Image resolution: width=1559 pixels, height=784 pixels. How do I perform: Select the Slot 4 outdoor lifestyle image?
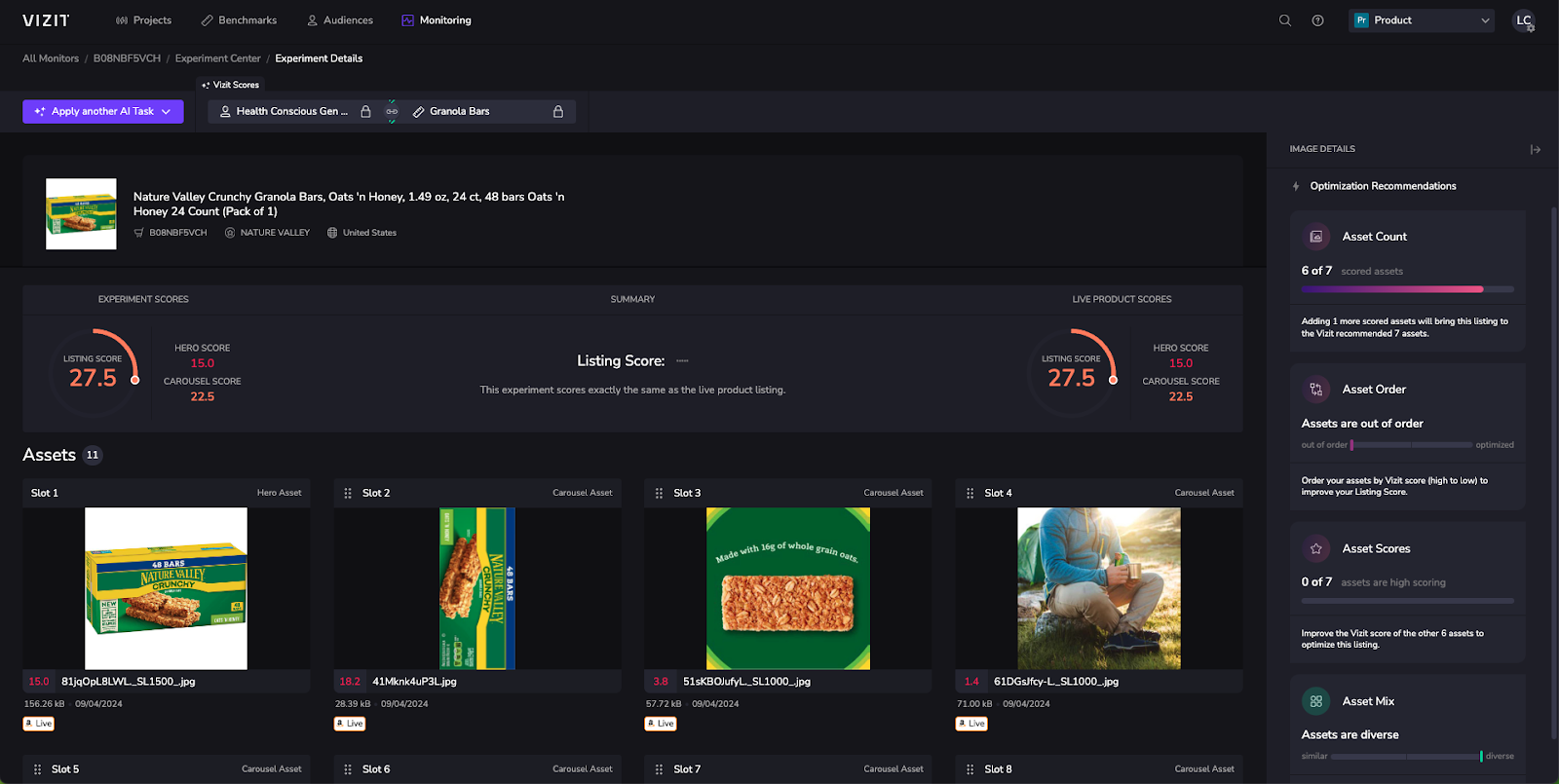click(1099, 588)
